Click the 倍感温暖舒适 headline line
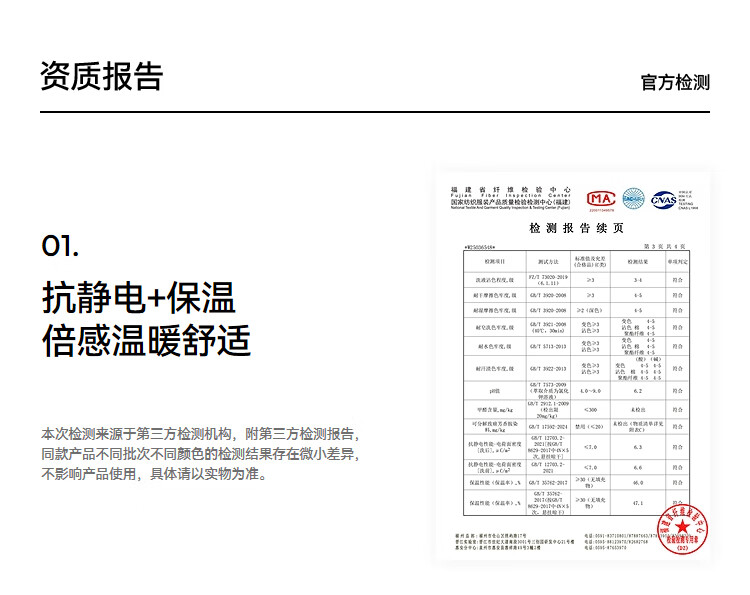Viewport: 750px width, 595px height. coord(146,341)
